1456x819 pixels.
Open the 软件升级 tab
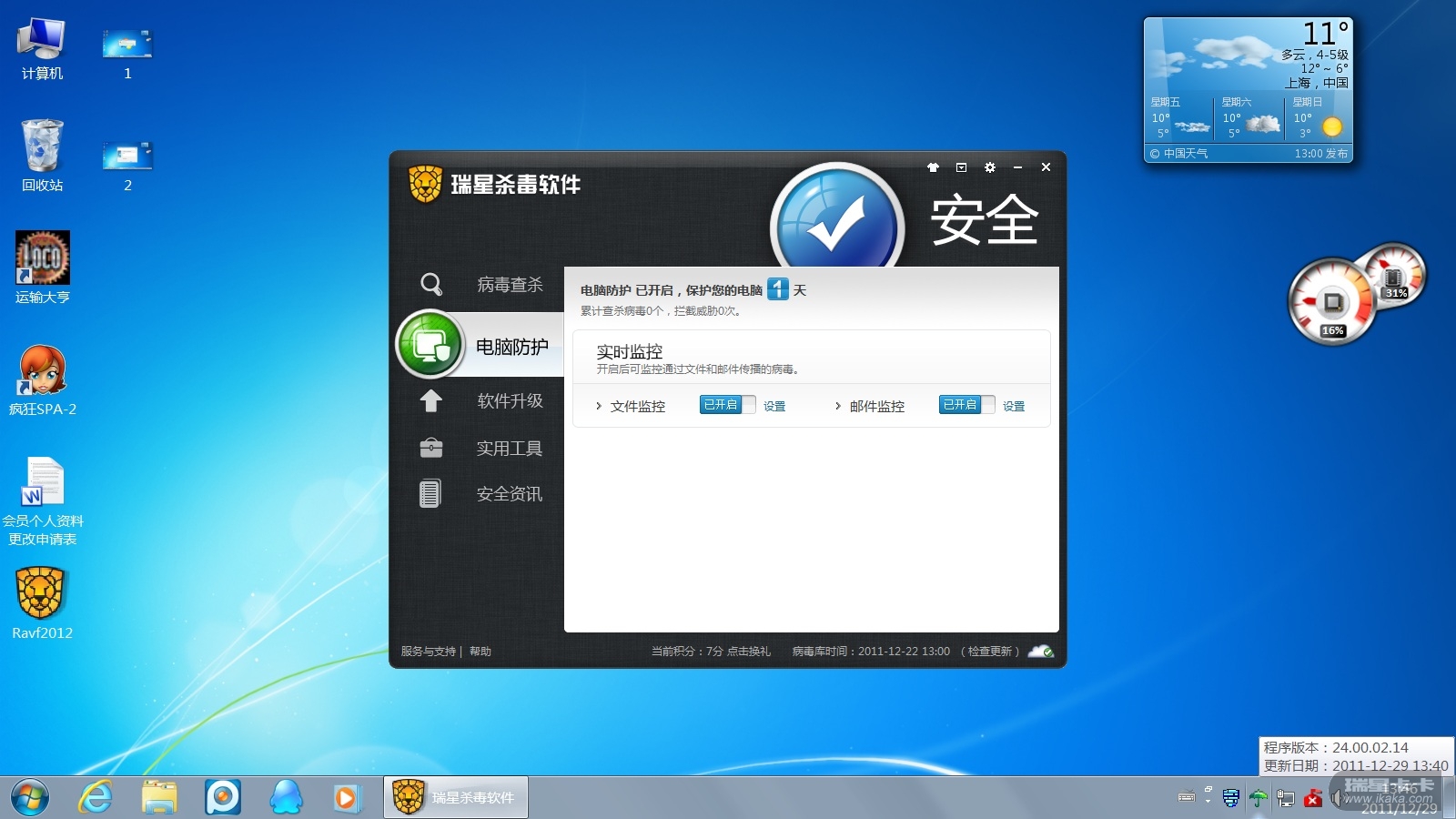510,400
